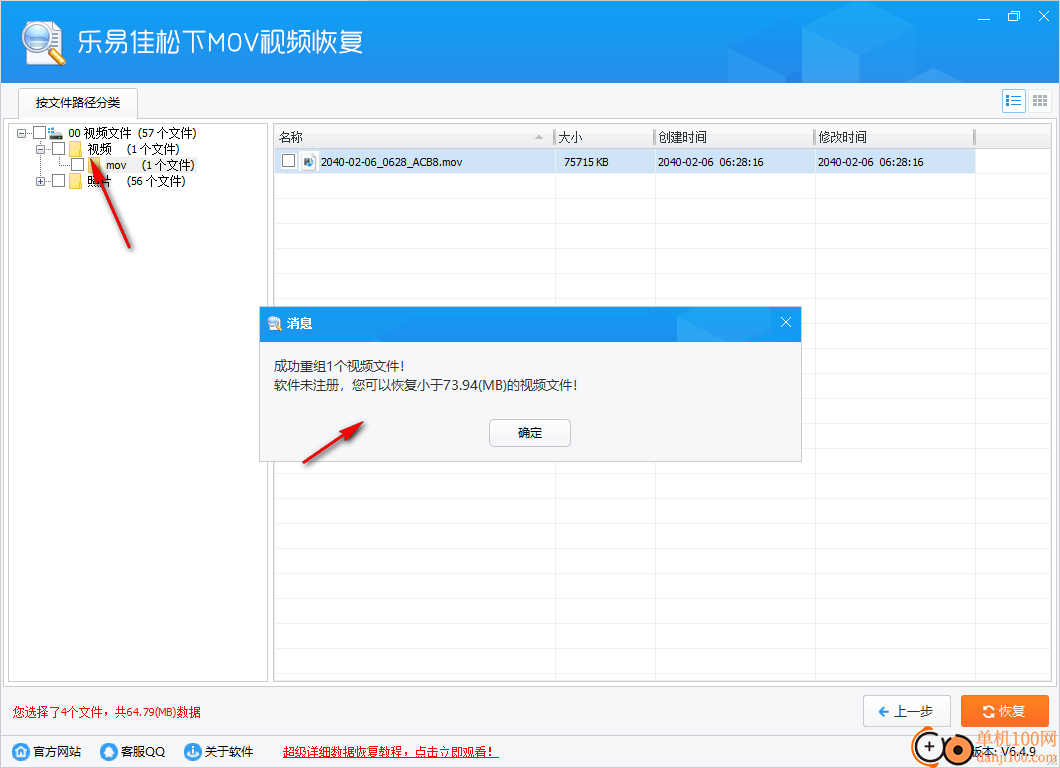
Task: Click the version V6.4.9 label
Action: tap(1004, 751)
